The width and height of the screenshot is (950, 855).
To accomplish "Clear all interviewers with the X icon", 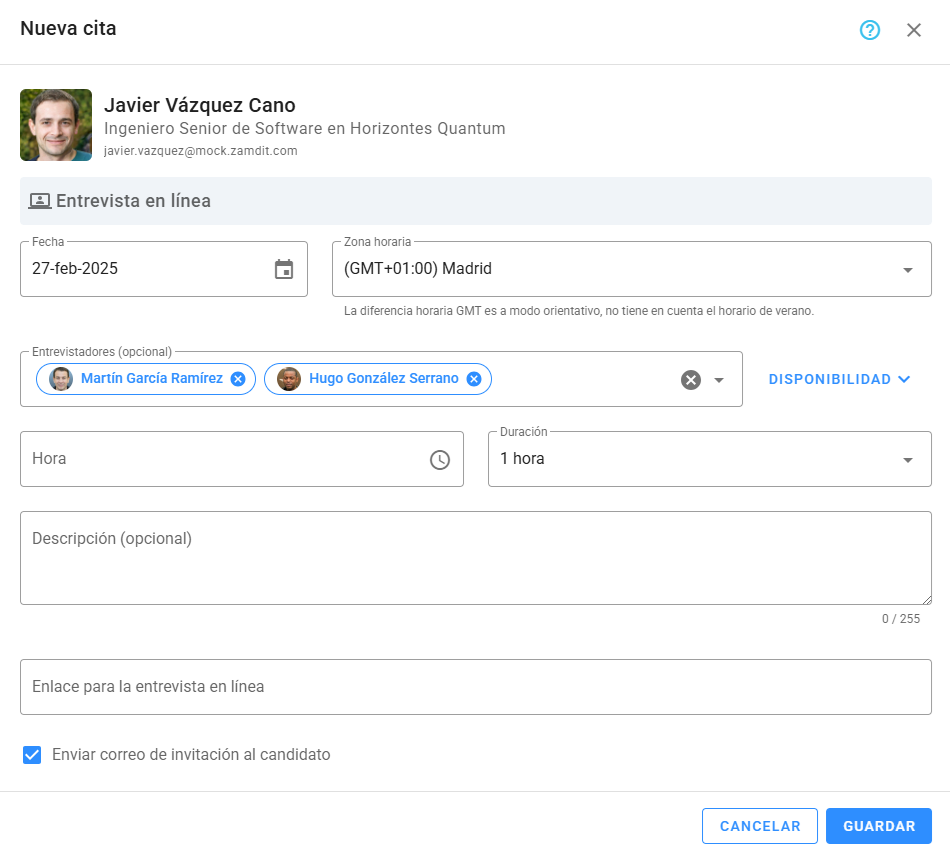I will 691,380.
